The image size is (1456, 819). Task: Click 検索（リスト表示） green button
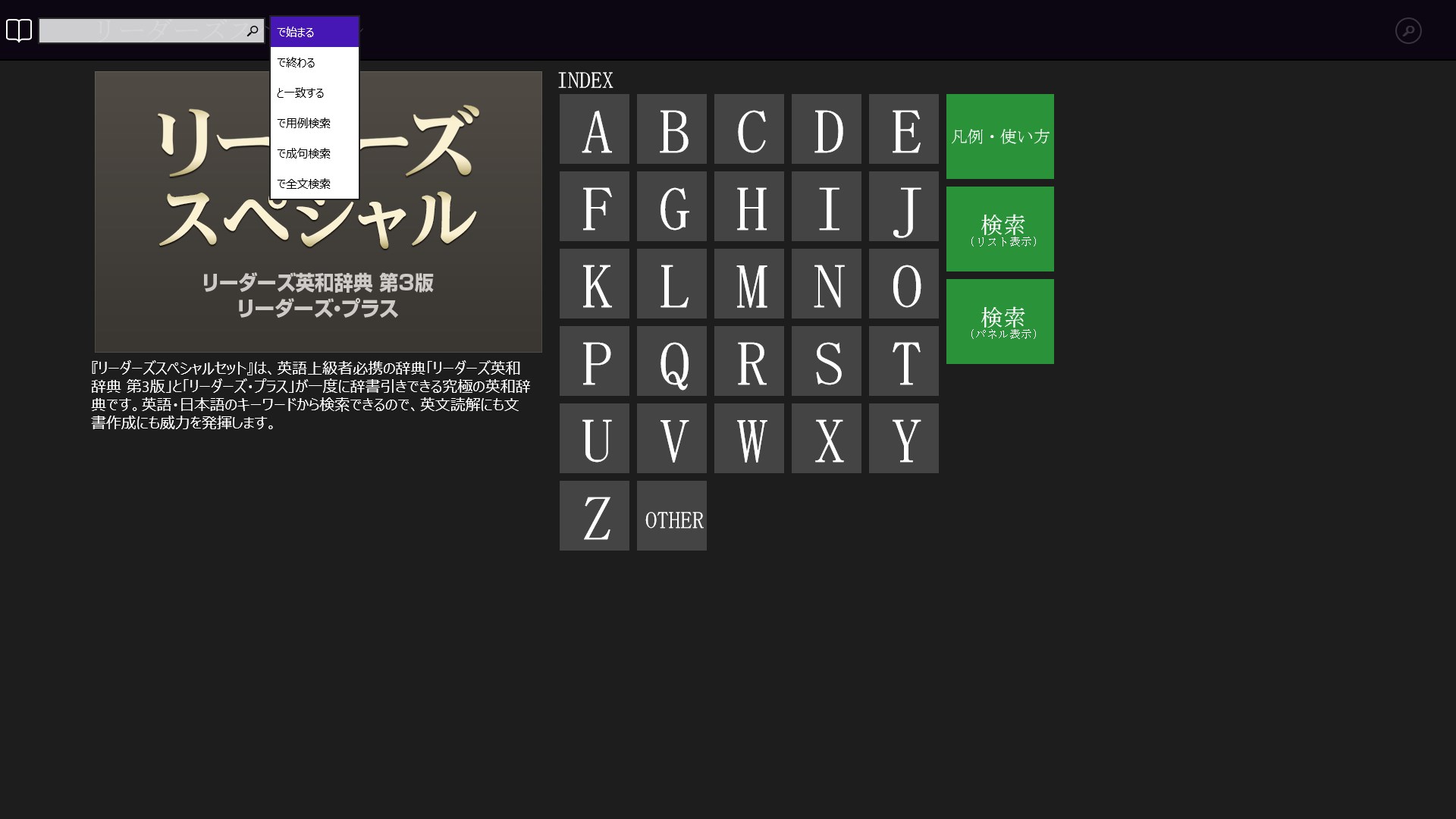point(999,229)
